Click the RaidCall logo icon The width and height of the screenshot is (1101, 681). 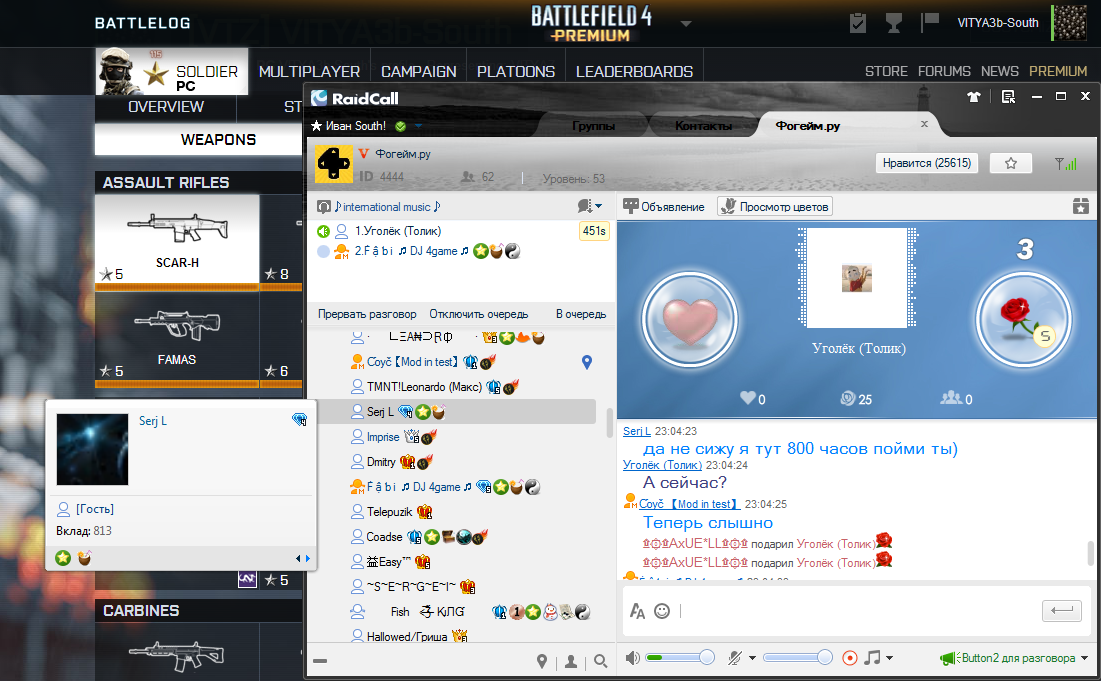pos(319,98)
